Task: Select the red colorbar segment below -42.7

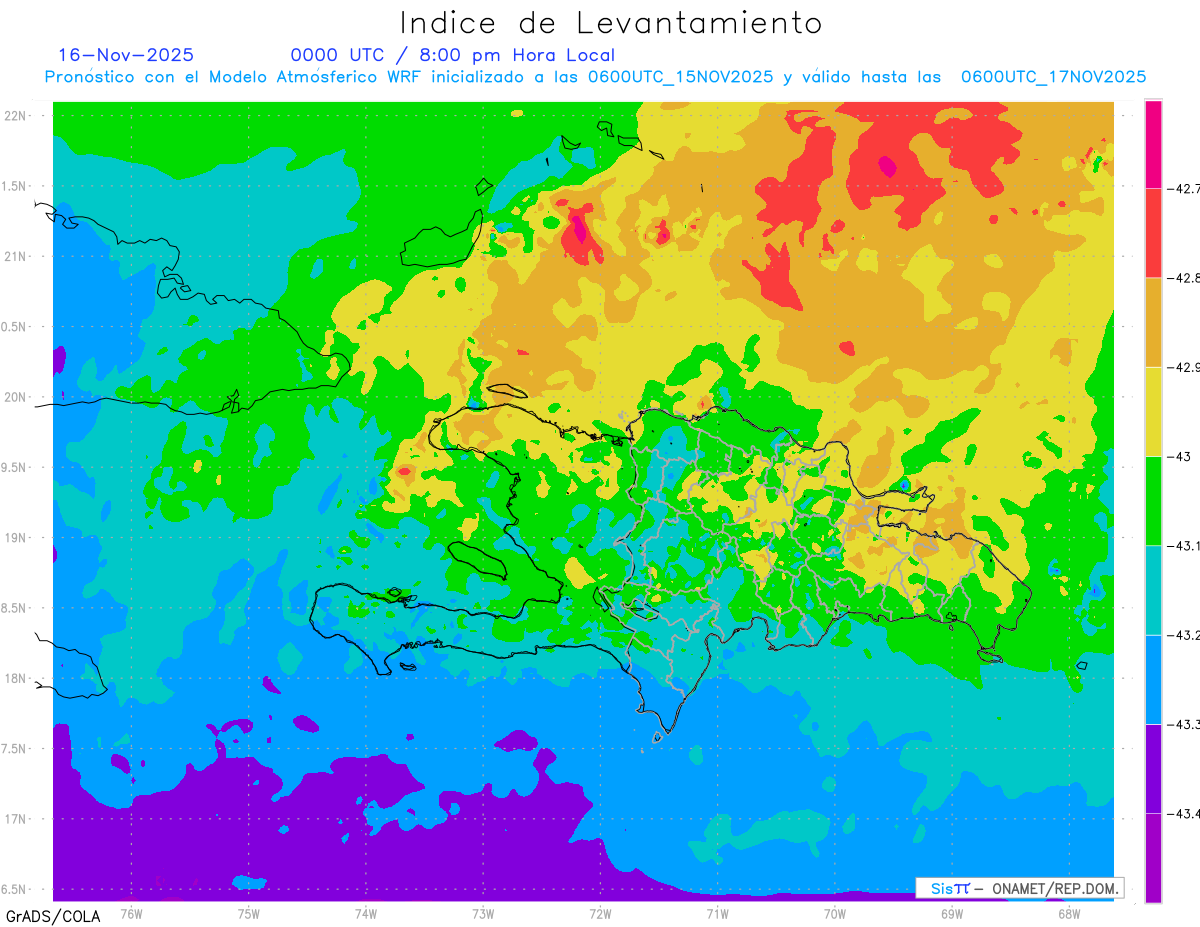Action: click(x=1153, y=232)
